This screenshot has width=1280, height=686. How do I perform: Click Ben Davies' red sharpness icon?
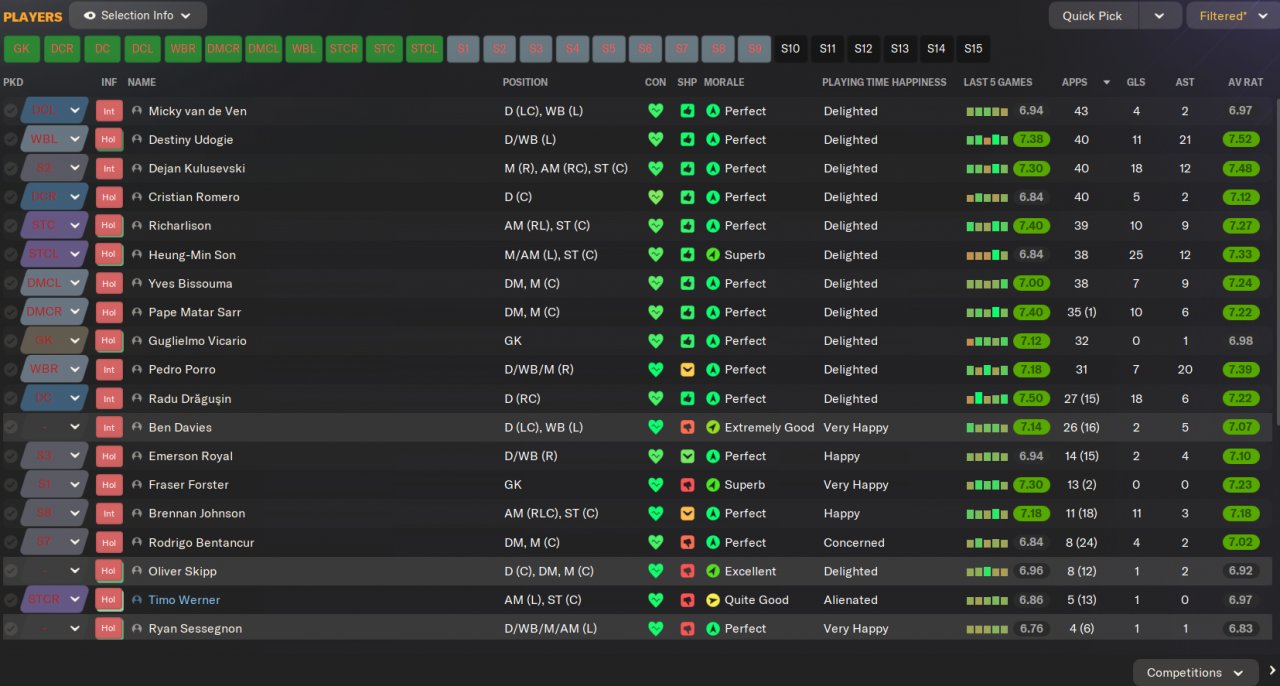pyautogui.click(x=687, y=427)
